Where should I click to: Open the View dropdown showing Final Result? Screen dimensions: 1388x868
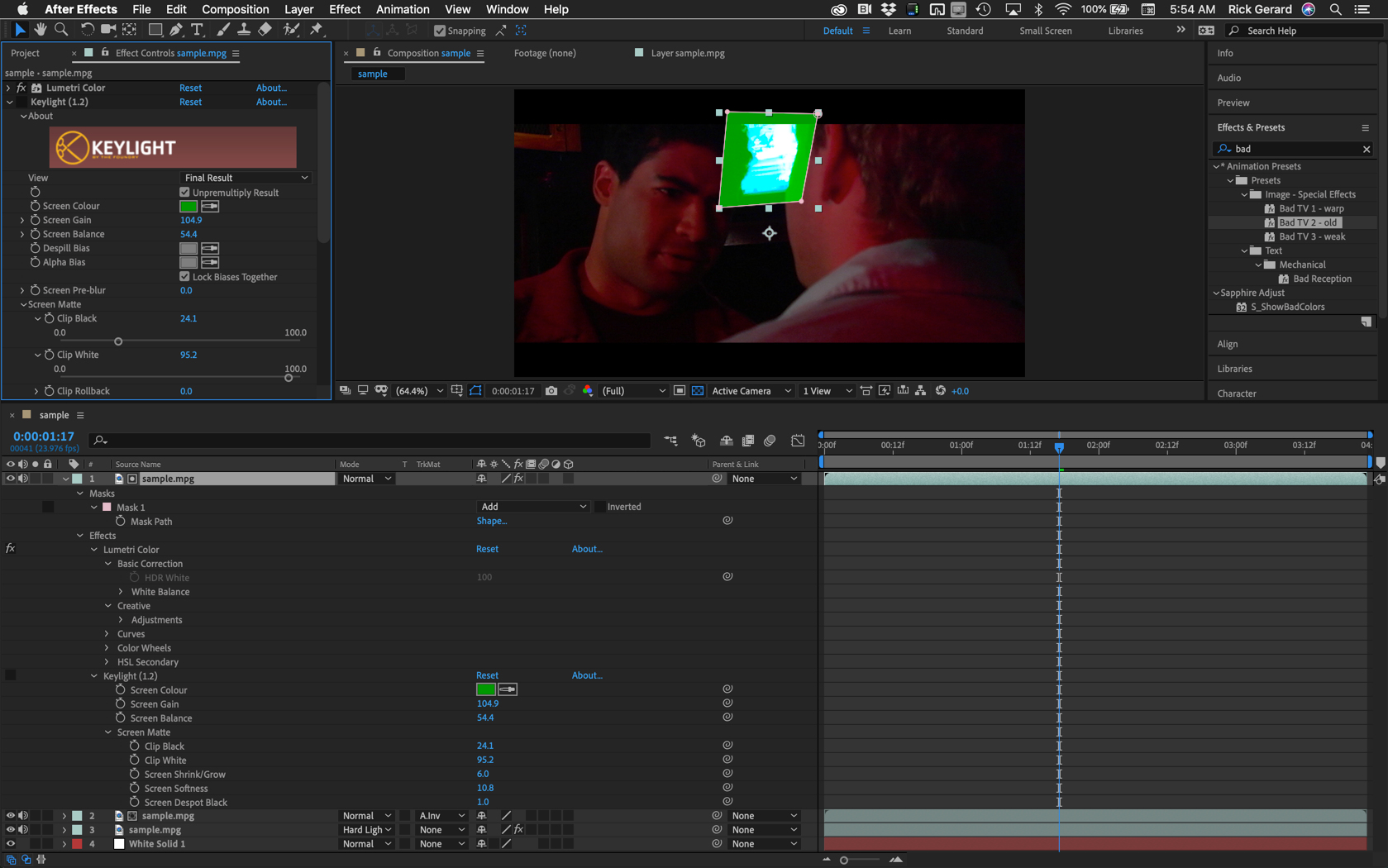[x=245, y=177]
